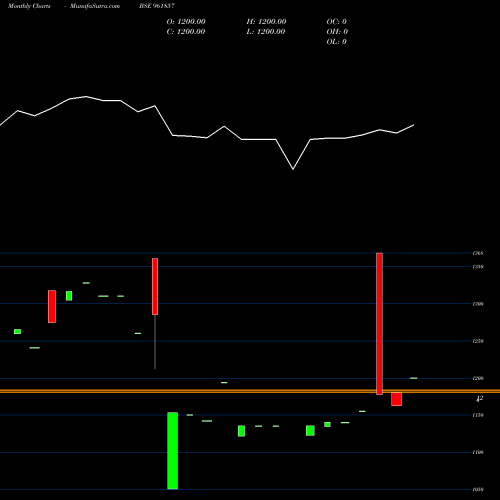Click the 1350 price axis label

point(478,267)
